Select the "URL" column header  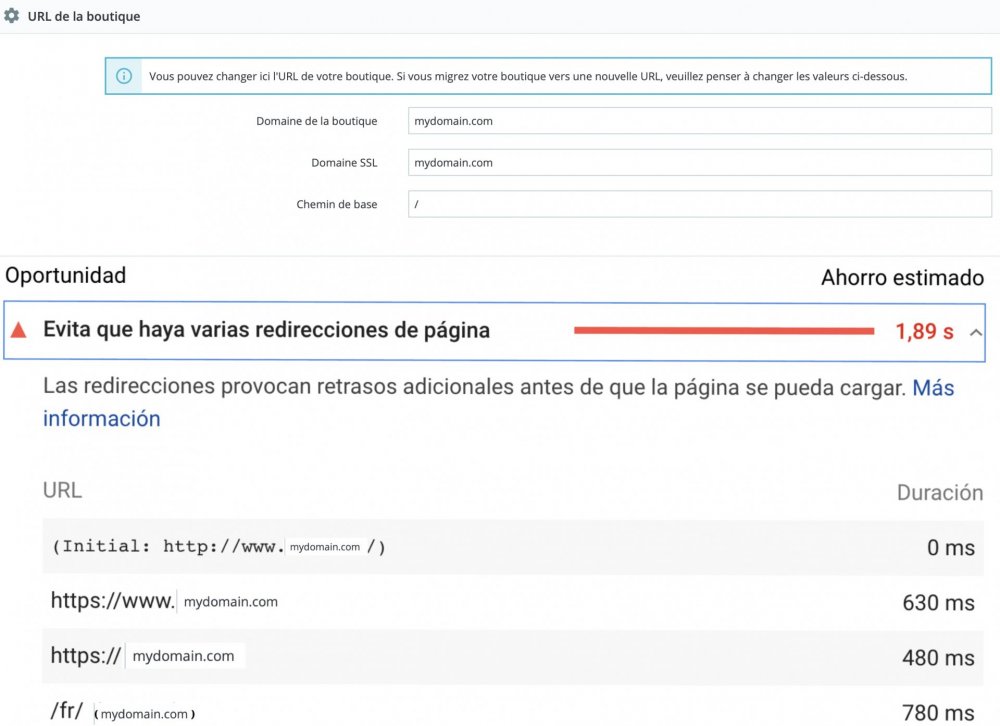coord(64,491)
